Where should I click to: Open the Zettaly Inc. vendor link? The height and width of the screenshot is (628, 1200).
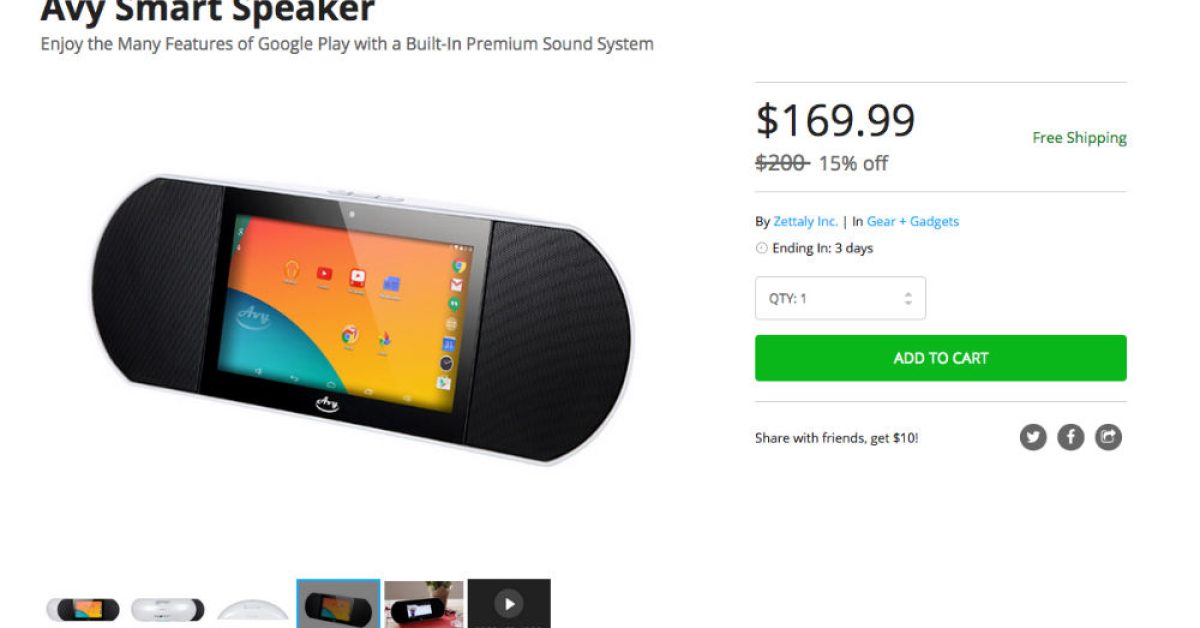(x=805, y=222)
